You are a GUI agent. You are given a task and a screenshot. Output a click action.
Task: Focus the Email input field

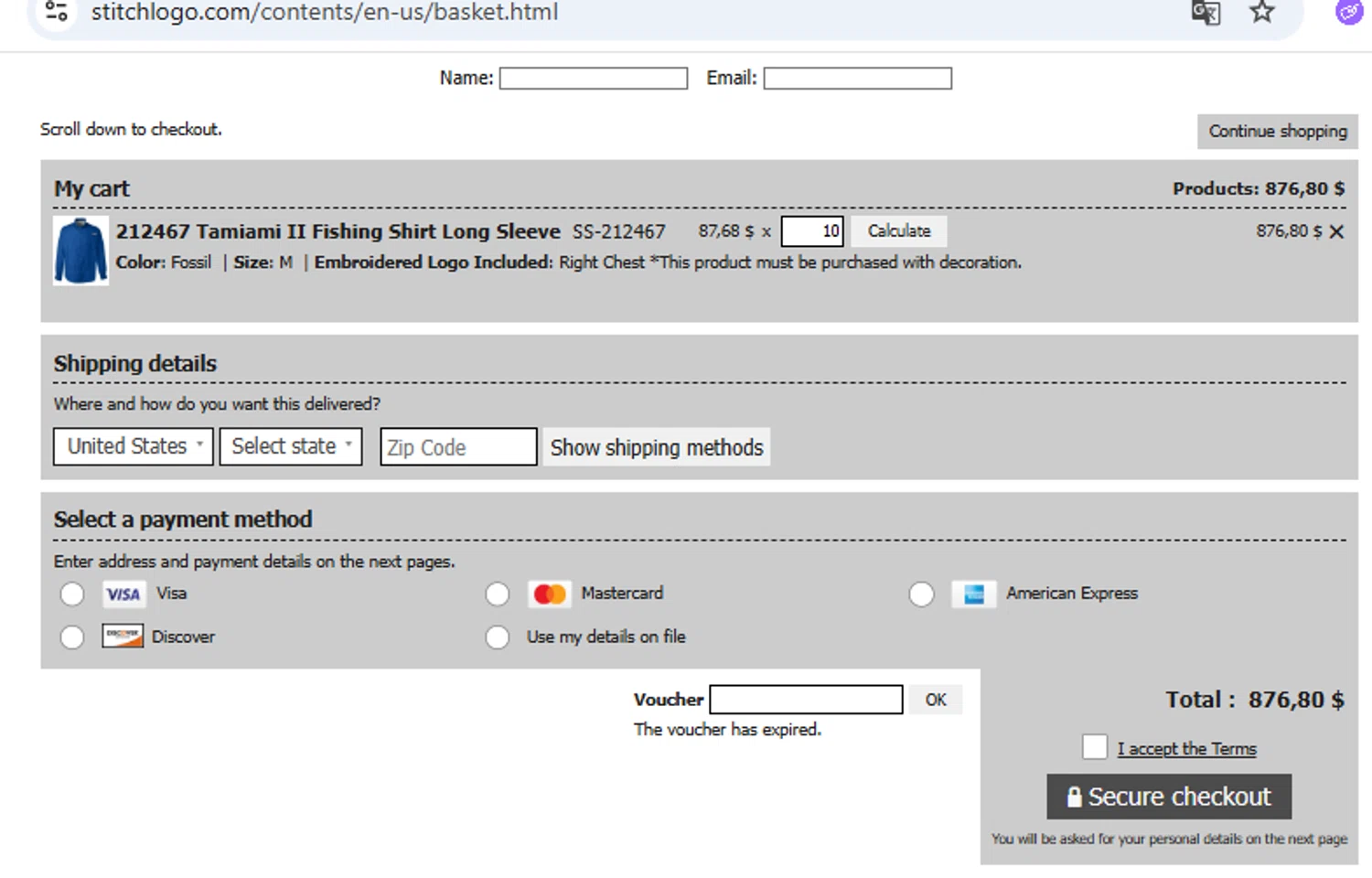(x=858, y=79)
